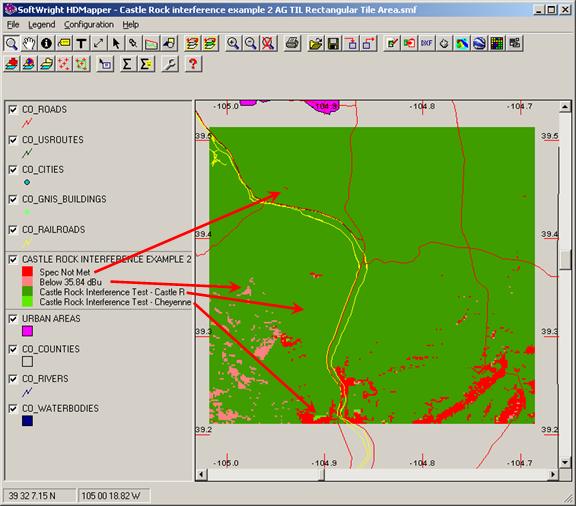
Task: Uncheck the CO_USROUTES layer checkbox
Action: [x=13, y=140]
